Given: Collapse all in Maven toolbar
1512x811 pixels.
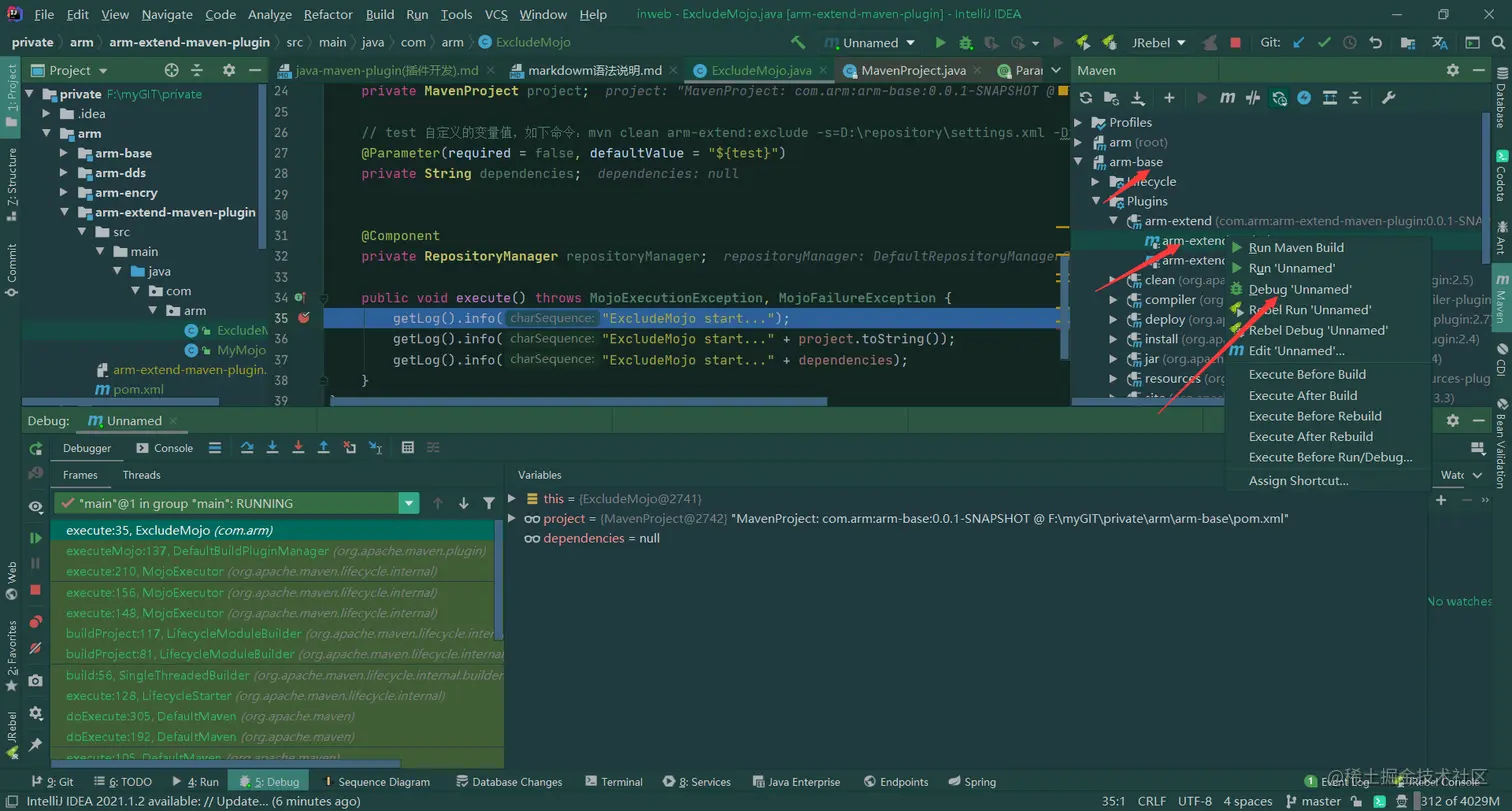Looking at the screenshot, I should click(1355, 97).
